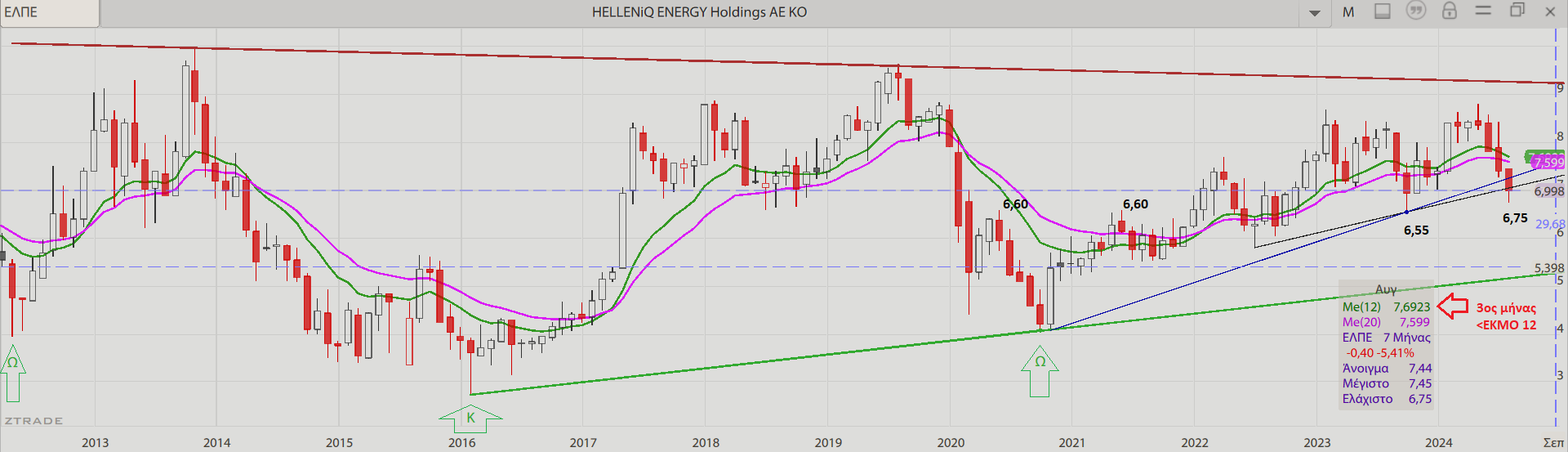The image size is (1568, 452).
Task: Select the Με(20) 7,599 indicator row
Action: [1386, 322]
